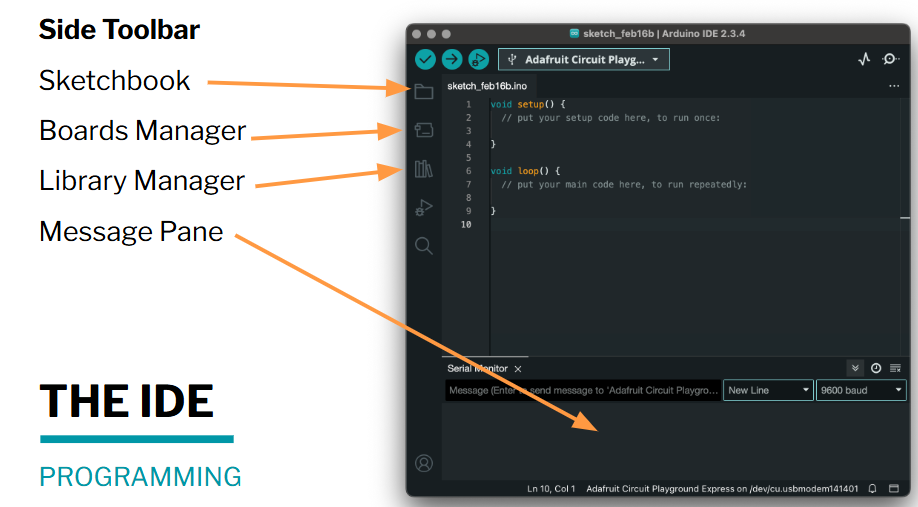Viewport: 918px width, 507px height.
Task: Open the New Line ending dropdown
Action: [x=768, y=390]
